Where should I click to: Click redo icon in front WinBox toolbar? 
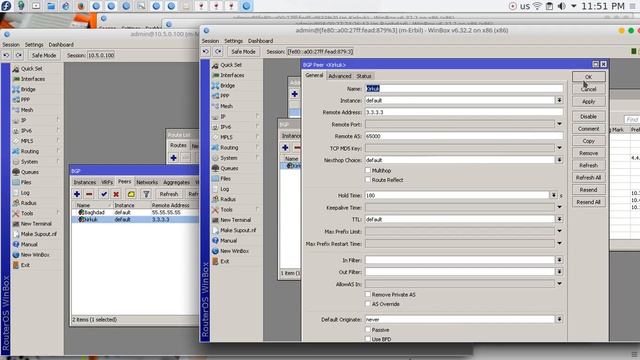[x=218, y=51]
